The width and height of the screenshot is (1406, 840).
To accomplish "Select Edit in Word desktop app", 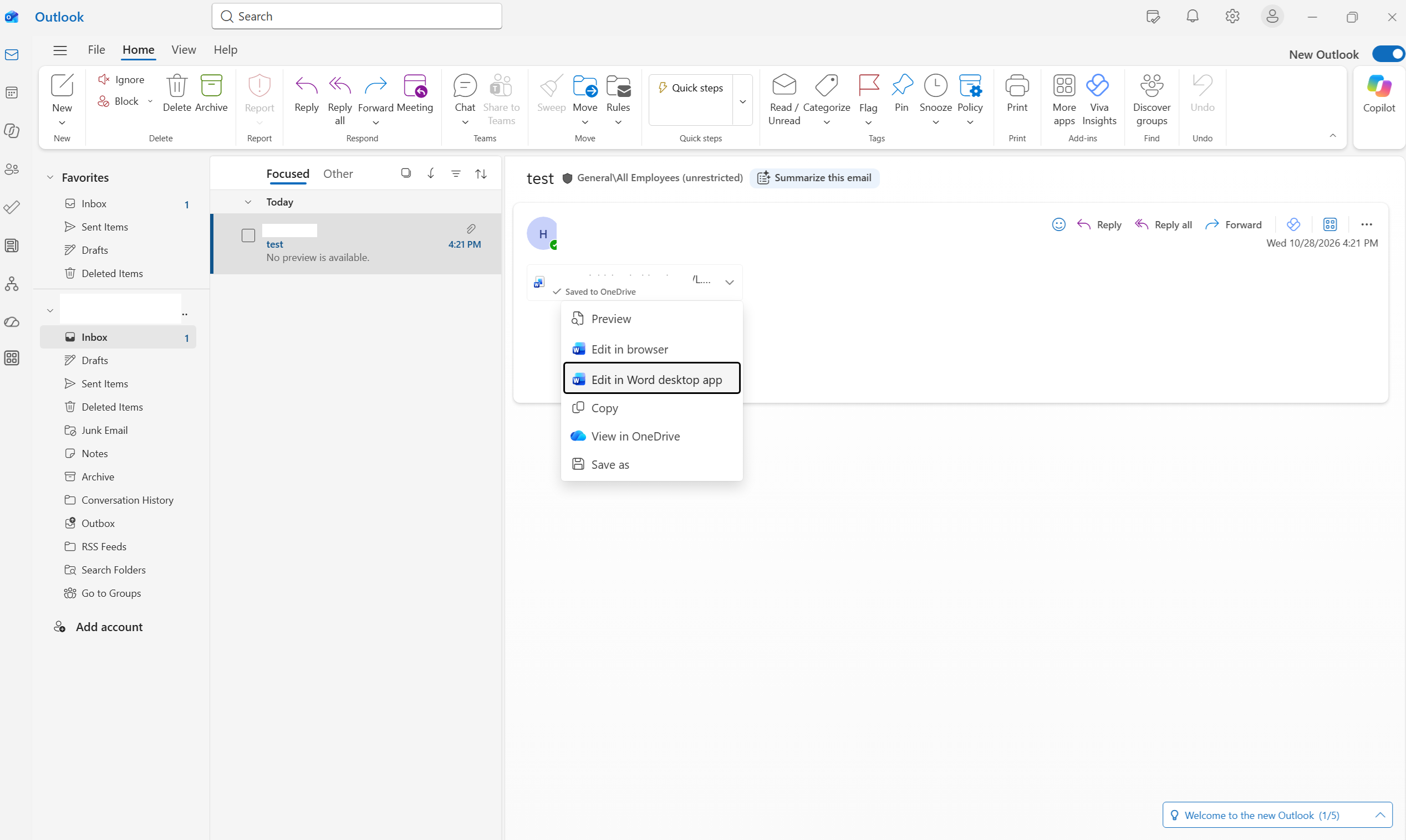I will (652, 379).
